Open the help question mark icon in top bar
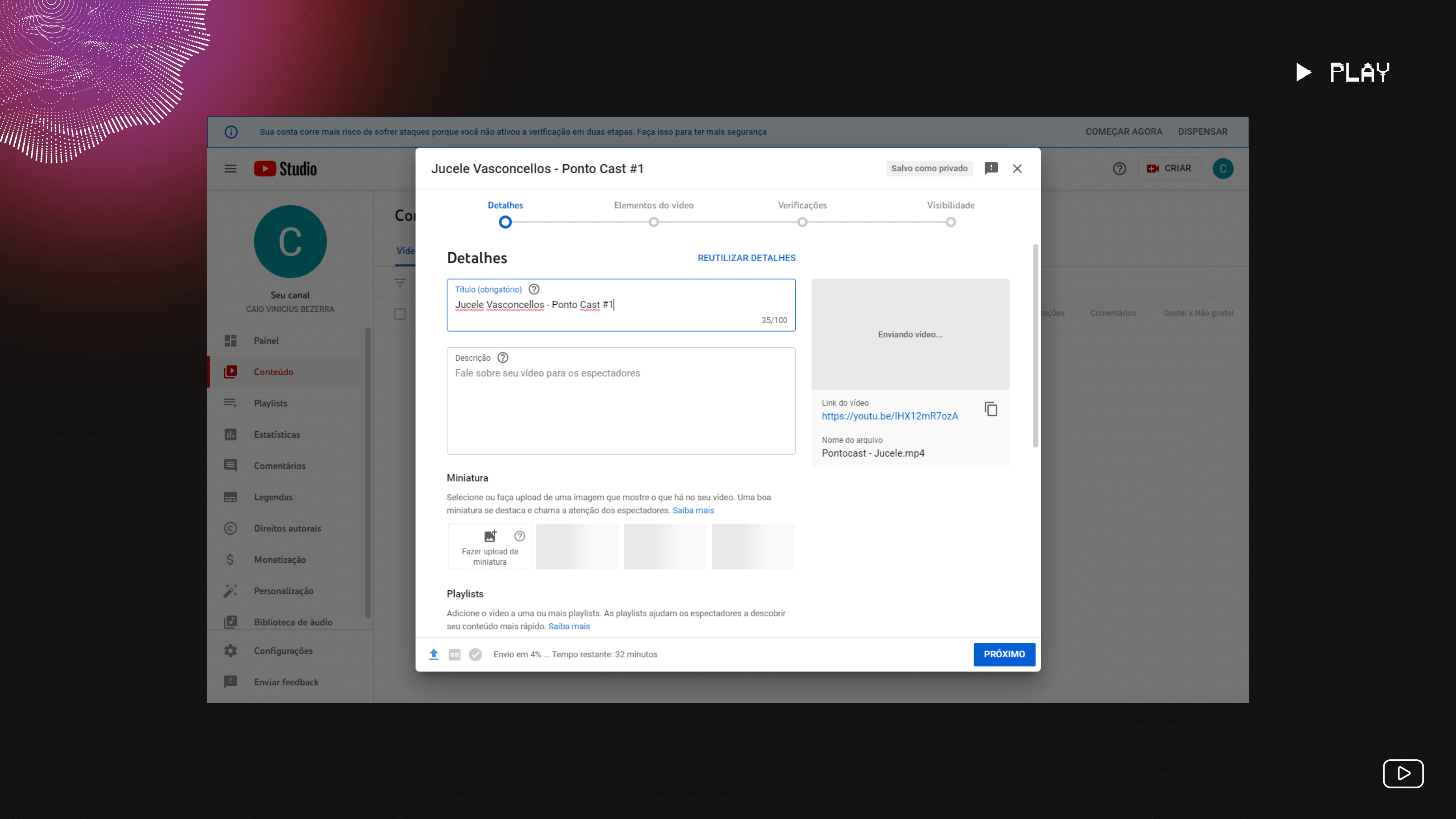1456x819 pixels. 1119,169
